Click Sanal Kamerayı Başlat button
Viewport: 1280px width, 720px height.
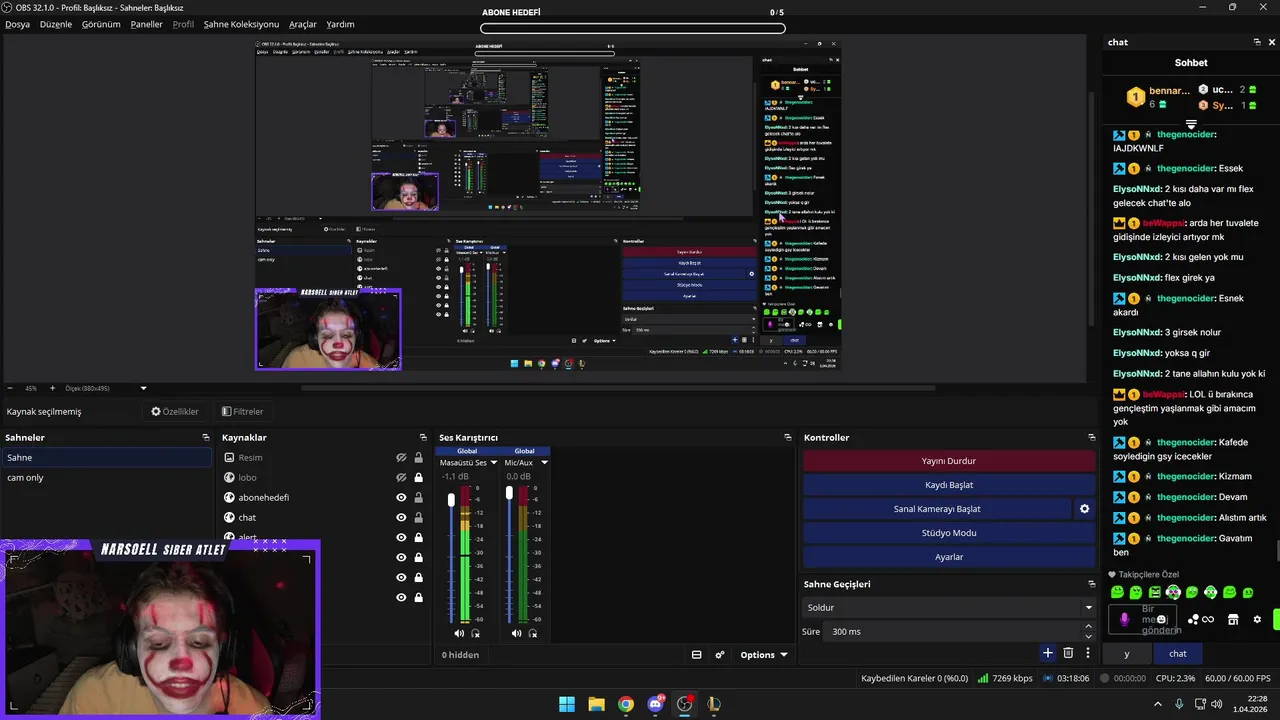[x=937, y=509]
